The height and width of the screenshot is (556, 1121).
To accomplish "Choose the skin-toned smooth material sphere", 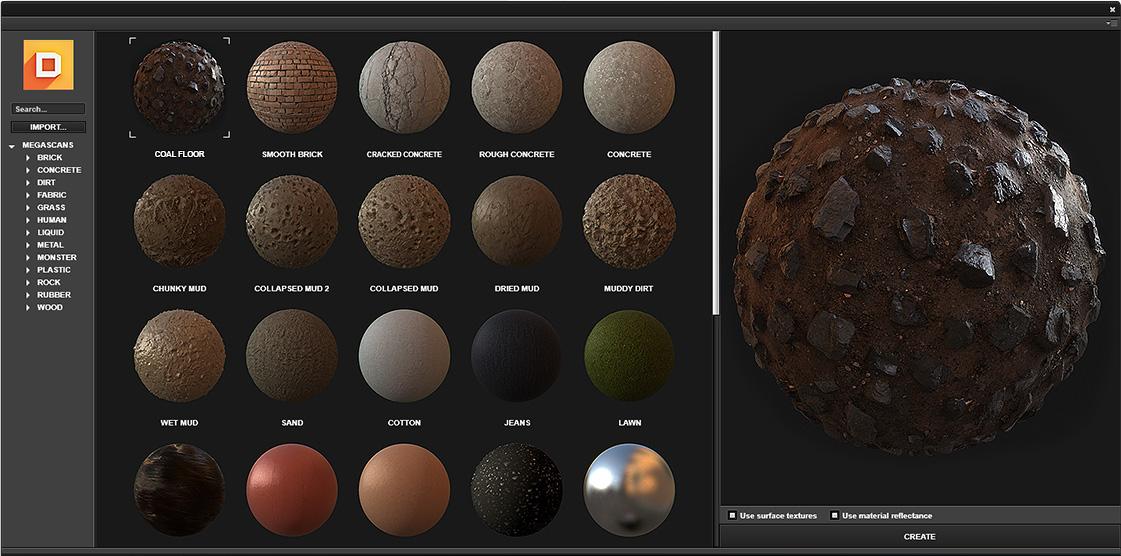I will click(404, 490).
